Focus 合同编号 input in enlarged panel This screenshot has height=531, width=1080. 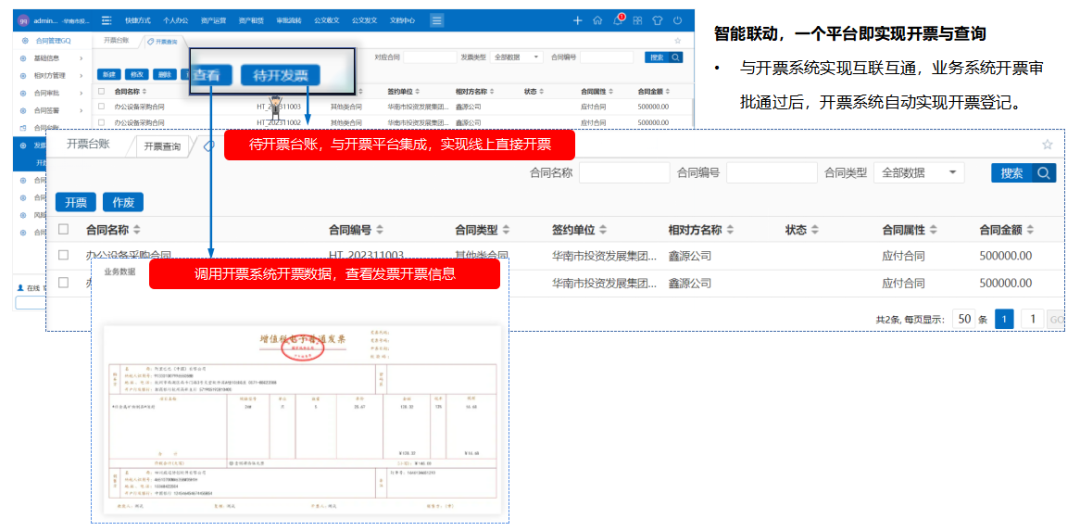tap(772, 173)
